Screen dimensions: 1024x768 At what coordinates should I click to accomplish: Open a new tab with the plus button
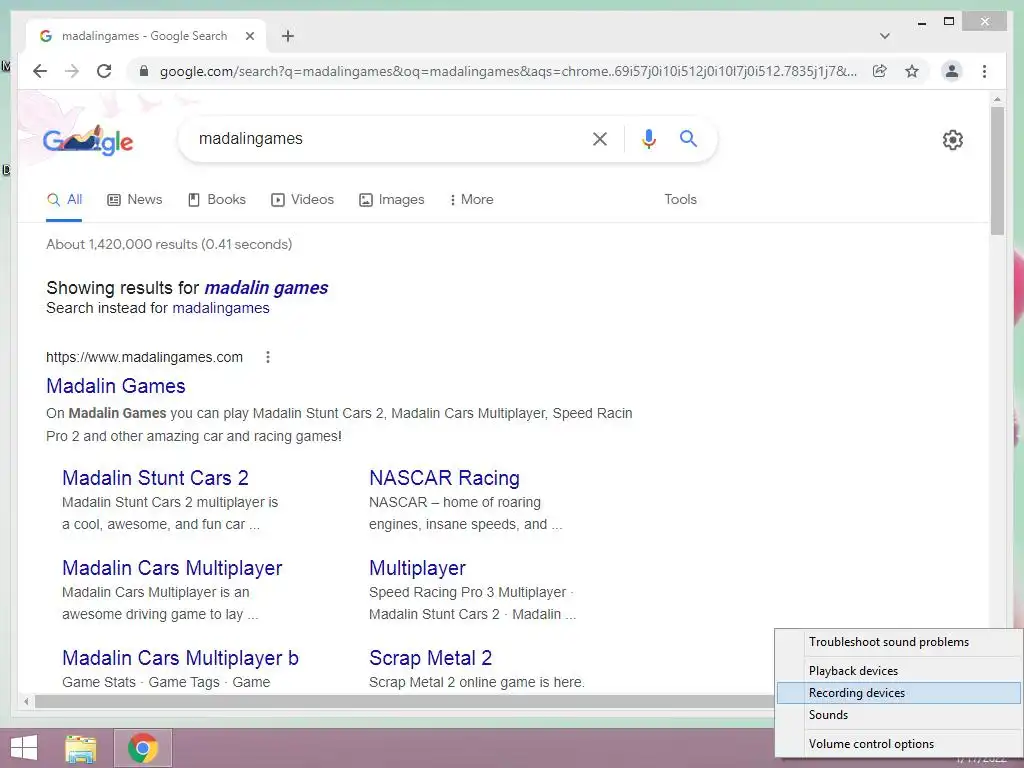[287, 36]
